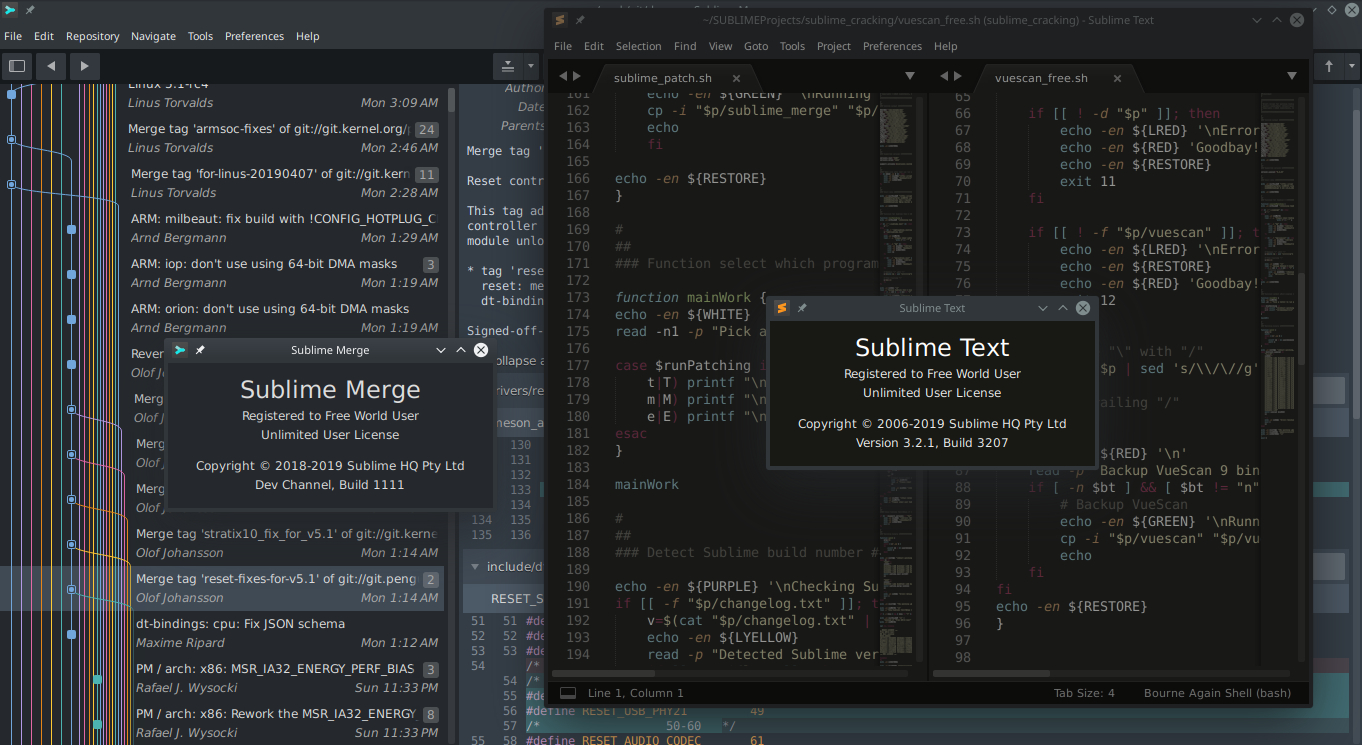
Task: Toggle side panel icon in Sublime Text status bar
Action: click(x=567, y=693)
